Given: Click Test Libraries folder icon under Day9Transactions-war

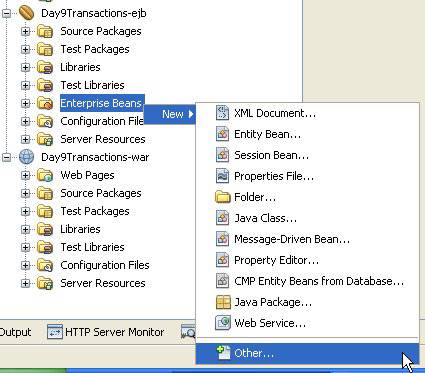Looking at the screenshot, I should pyautogui.click(x=45, y=247).
